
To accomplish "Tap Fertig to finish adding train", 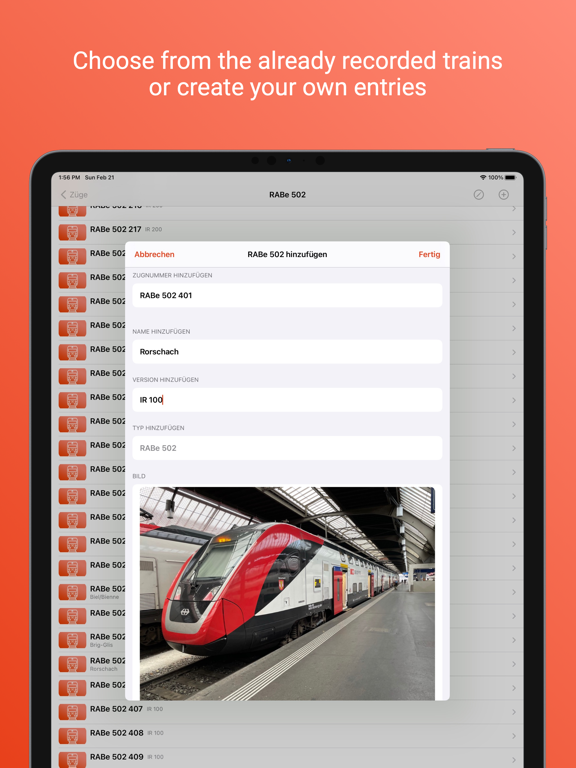I will [x=429, y=254].
